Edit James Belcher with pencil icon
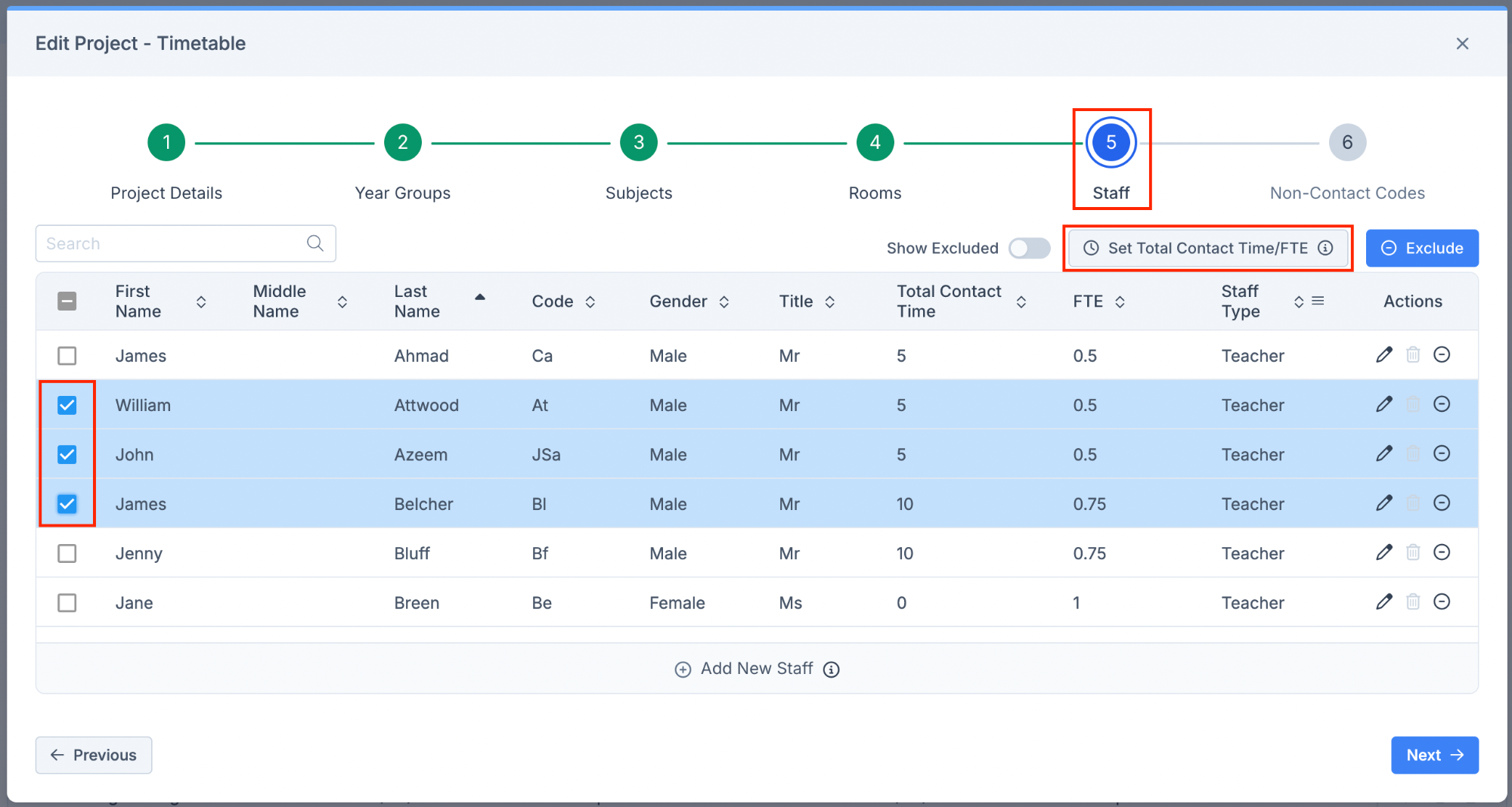Viewport: 1512px width, 807px height. tap(1384, 503)
